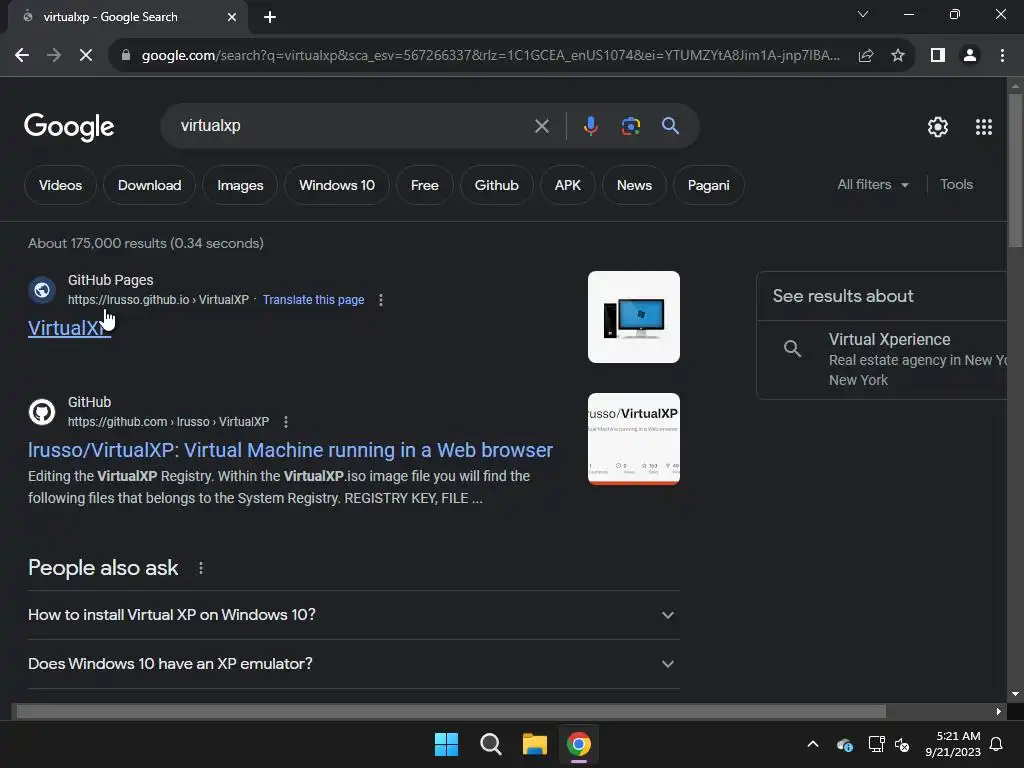The image size is (1024, 768).
Task: Click the GitHub octocat favicon
Action: coord(42,412)
